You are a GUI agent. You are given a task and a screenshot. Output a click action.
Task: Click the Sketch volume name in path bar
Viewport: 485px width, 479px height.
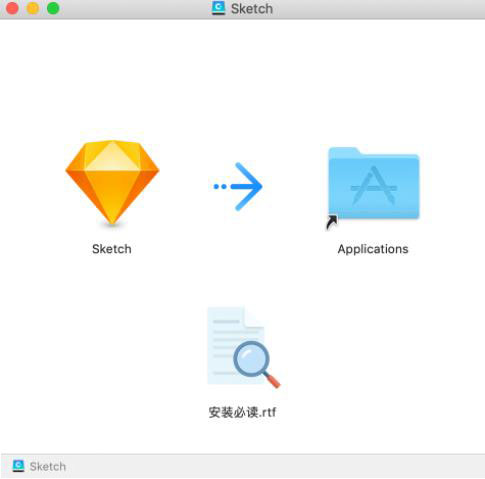coord(48,466)
